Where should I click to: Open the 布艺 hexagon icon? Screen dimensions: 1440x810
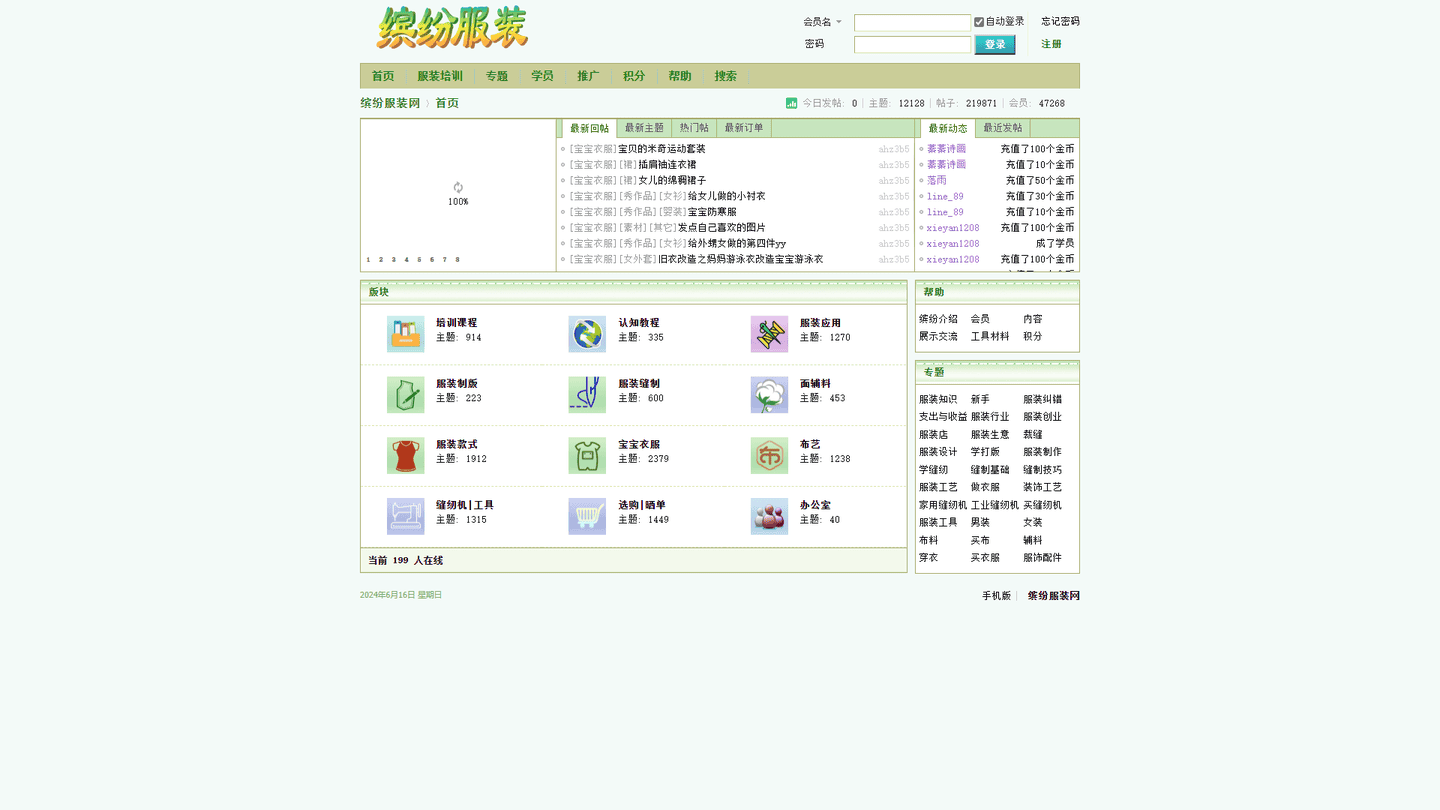click(x=769, y=456)
